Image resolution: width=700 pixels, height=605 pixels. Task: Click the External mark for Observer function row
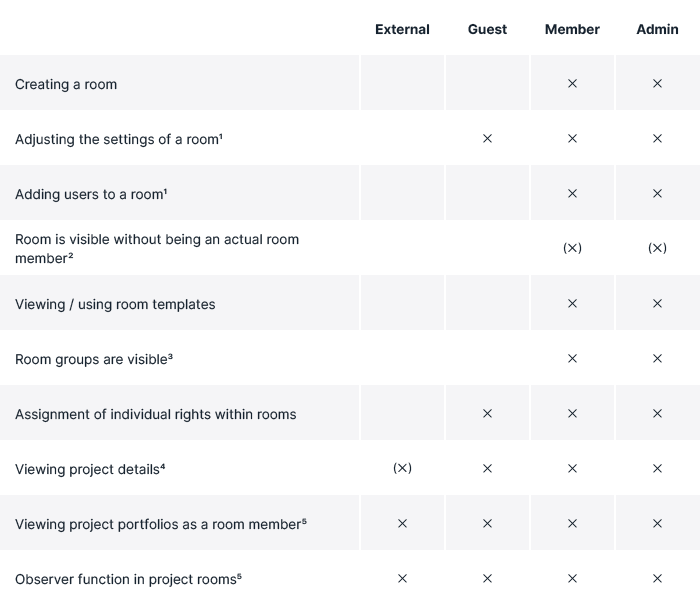[x=402, y=579]
